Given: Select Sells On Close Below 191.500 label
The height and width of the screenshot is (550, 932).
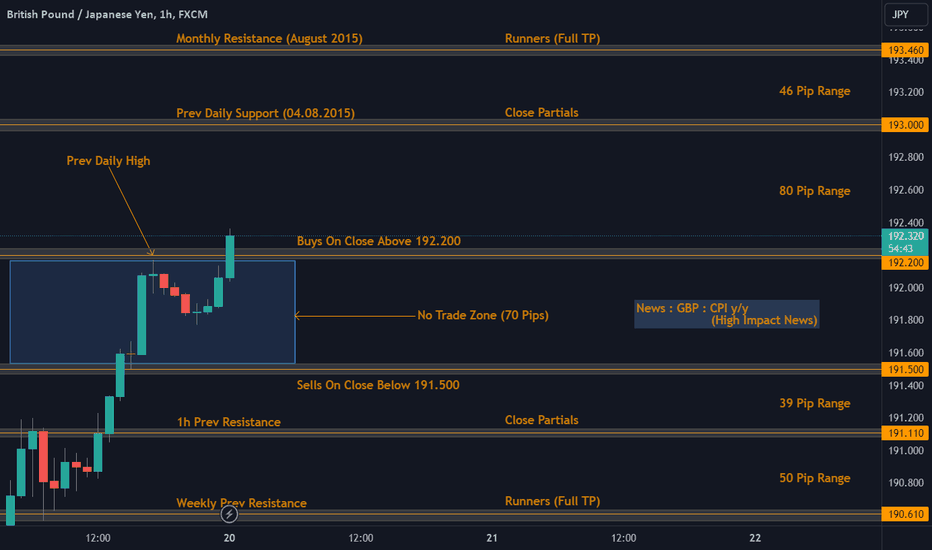Looking at the screenshot, I should (x=378, y=385).
